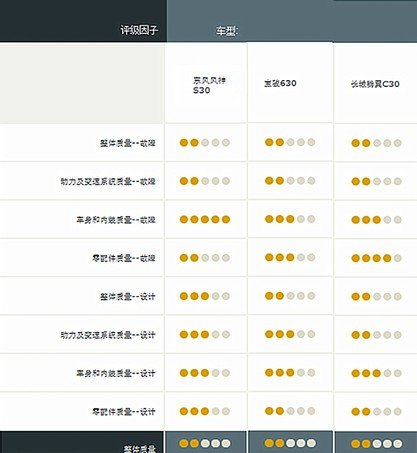
Task: Click S30 overall 整体质量 rating in footer row
Action: click(x=205, y=443)
